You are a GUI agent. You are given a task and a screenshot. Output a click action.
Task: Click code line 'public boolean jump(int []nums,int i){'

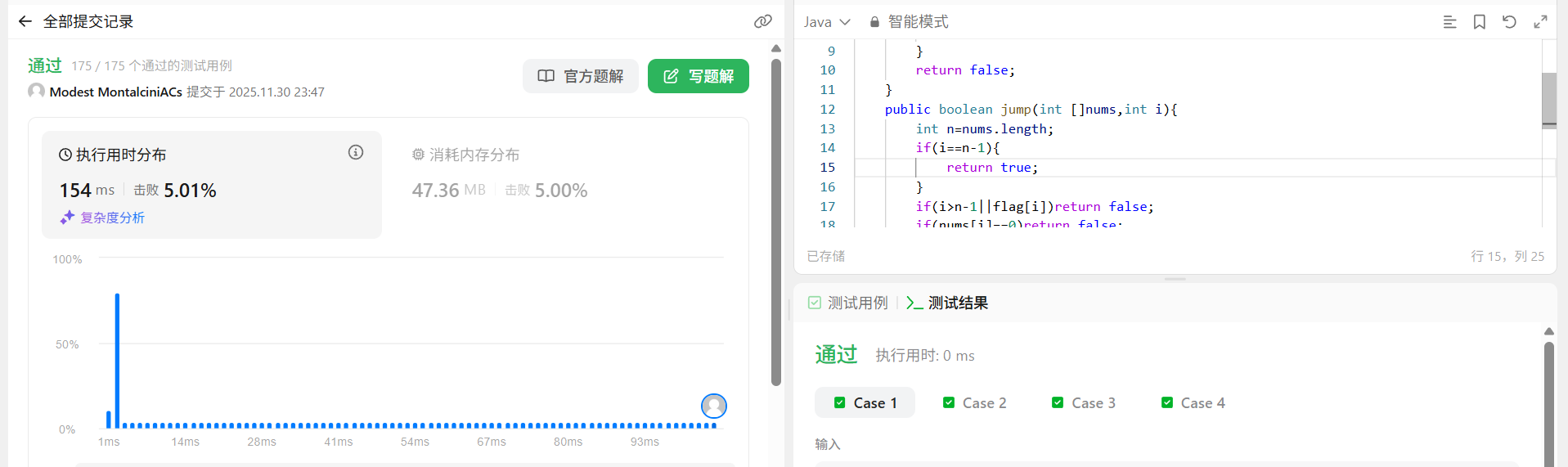[x=1031, y=109]
